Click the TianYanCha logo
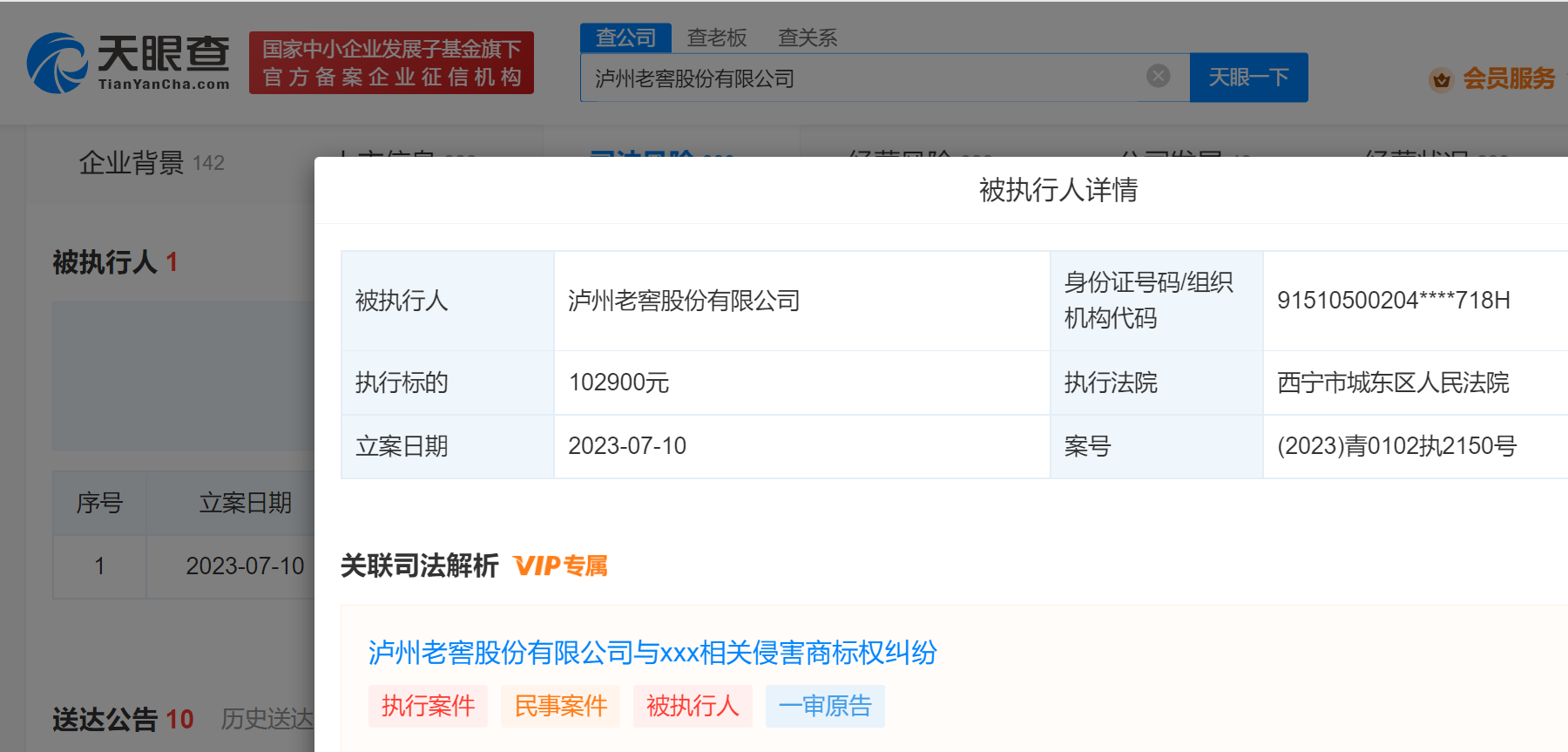The image size is (1568, 752). click(129, 63)
